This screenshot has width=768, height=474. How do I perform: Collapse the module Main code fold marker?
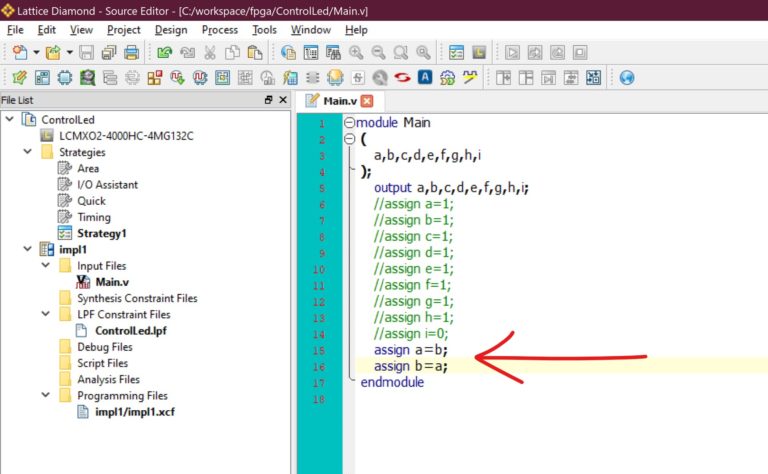coord(349,122)
